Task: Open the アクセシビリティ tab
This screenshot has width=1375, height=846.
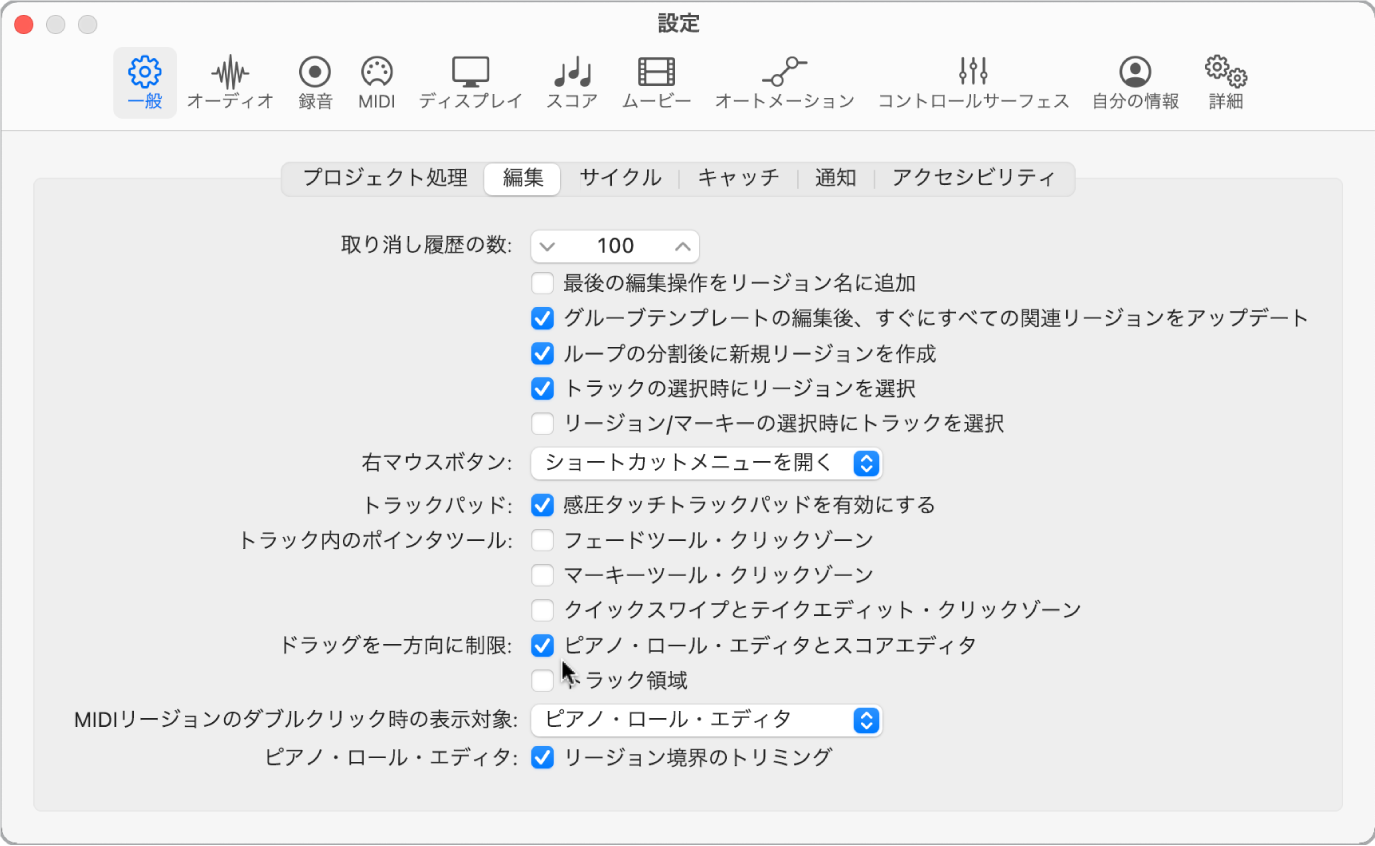Action: [975, 178]
